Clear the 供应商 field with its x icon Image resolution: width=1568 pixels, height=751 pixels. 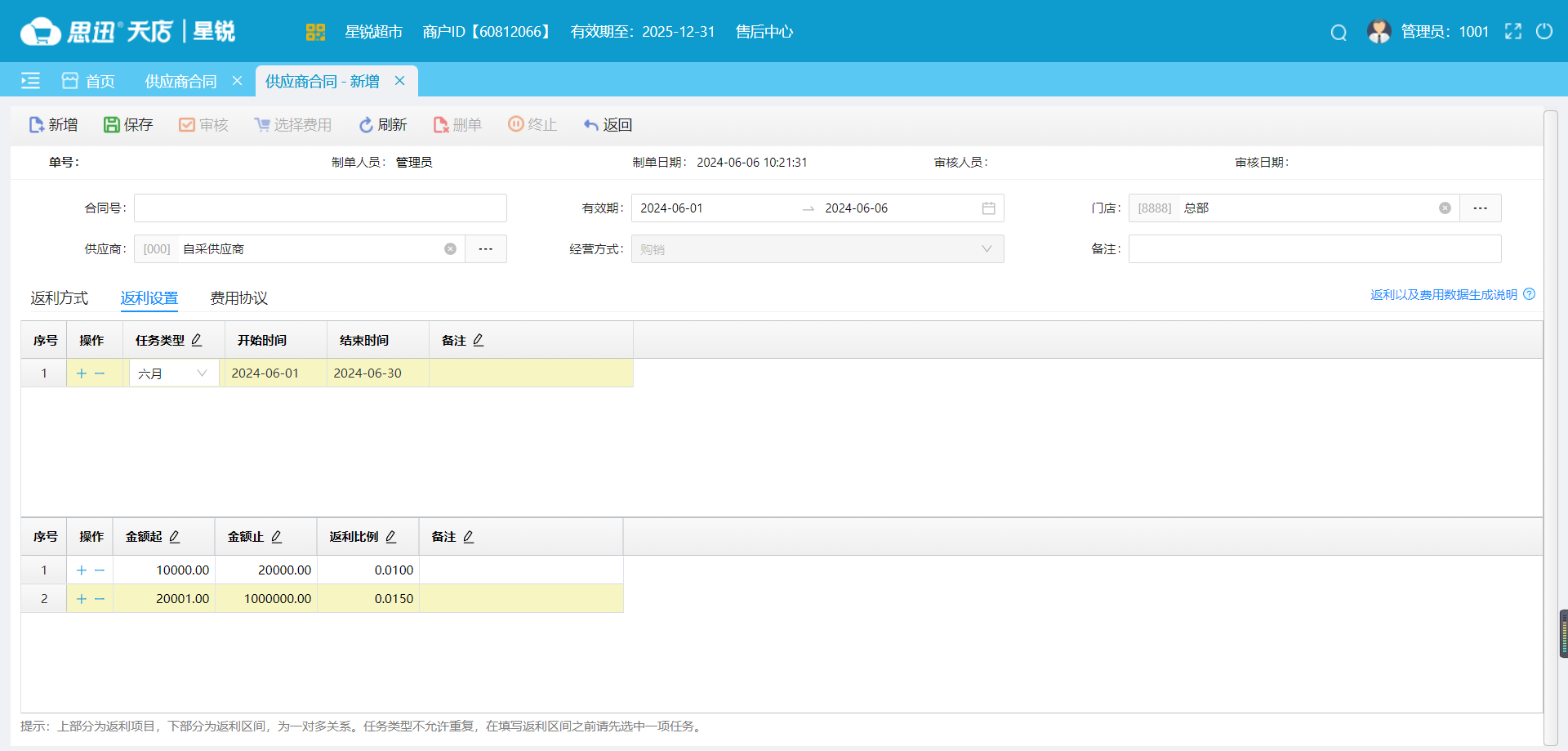click(x=450, y=248)
